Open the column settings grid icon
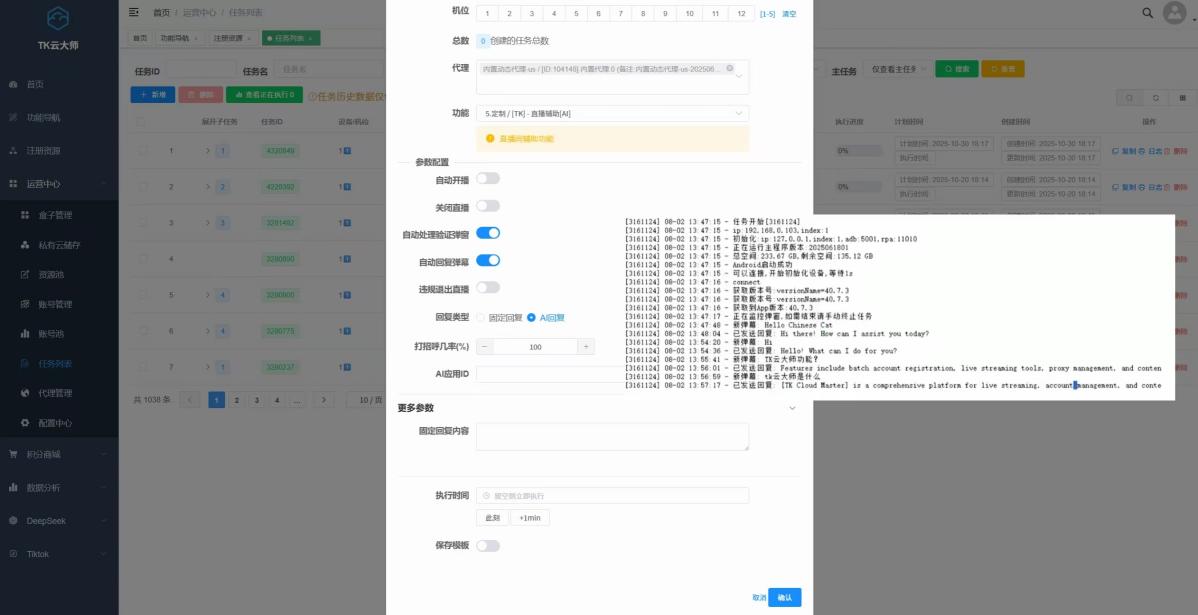This screenshot has width=1198, height=615. click(x=1183, y=99)
